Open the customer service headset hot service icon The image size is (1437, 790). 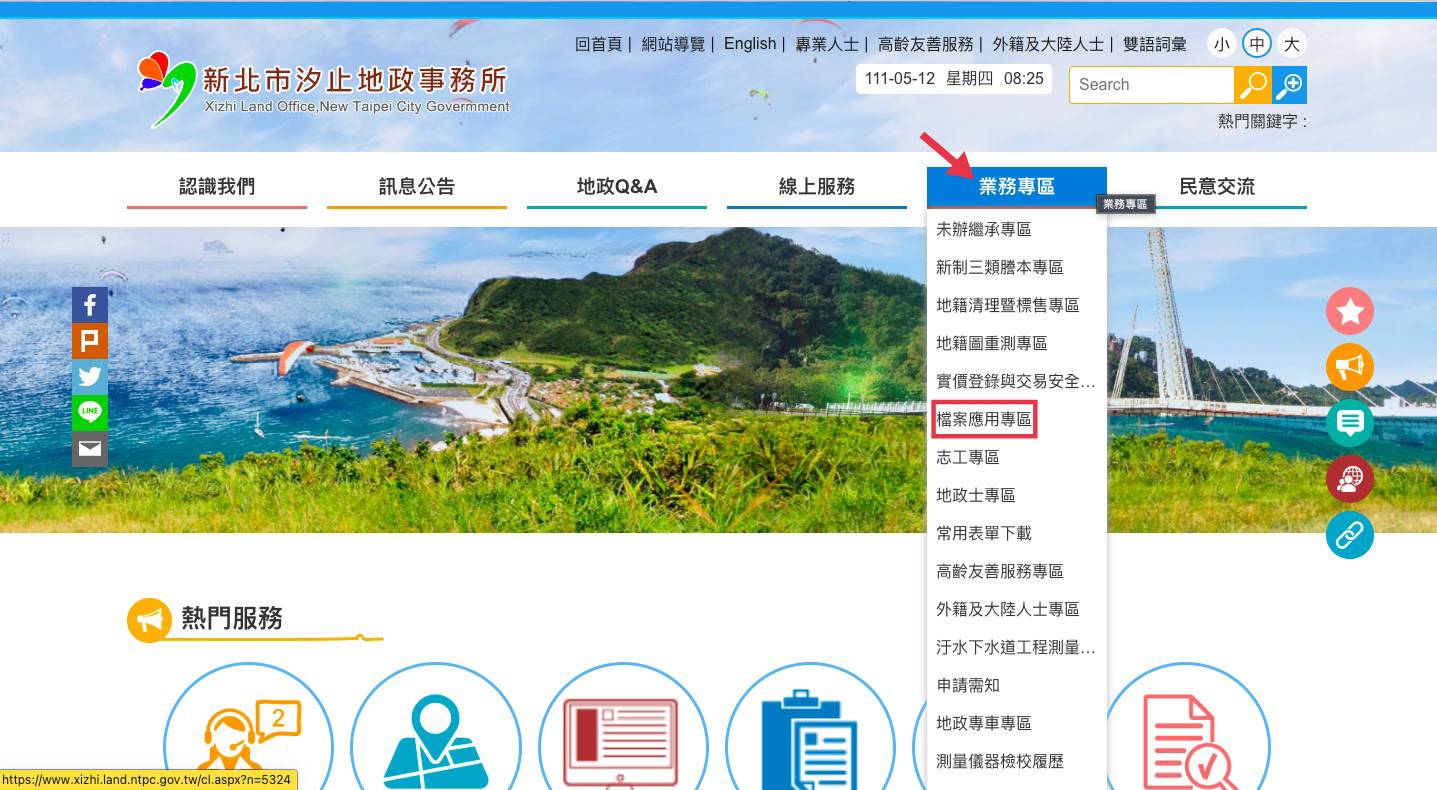(x=248, y=727)
